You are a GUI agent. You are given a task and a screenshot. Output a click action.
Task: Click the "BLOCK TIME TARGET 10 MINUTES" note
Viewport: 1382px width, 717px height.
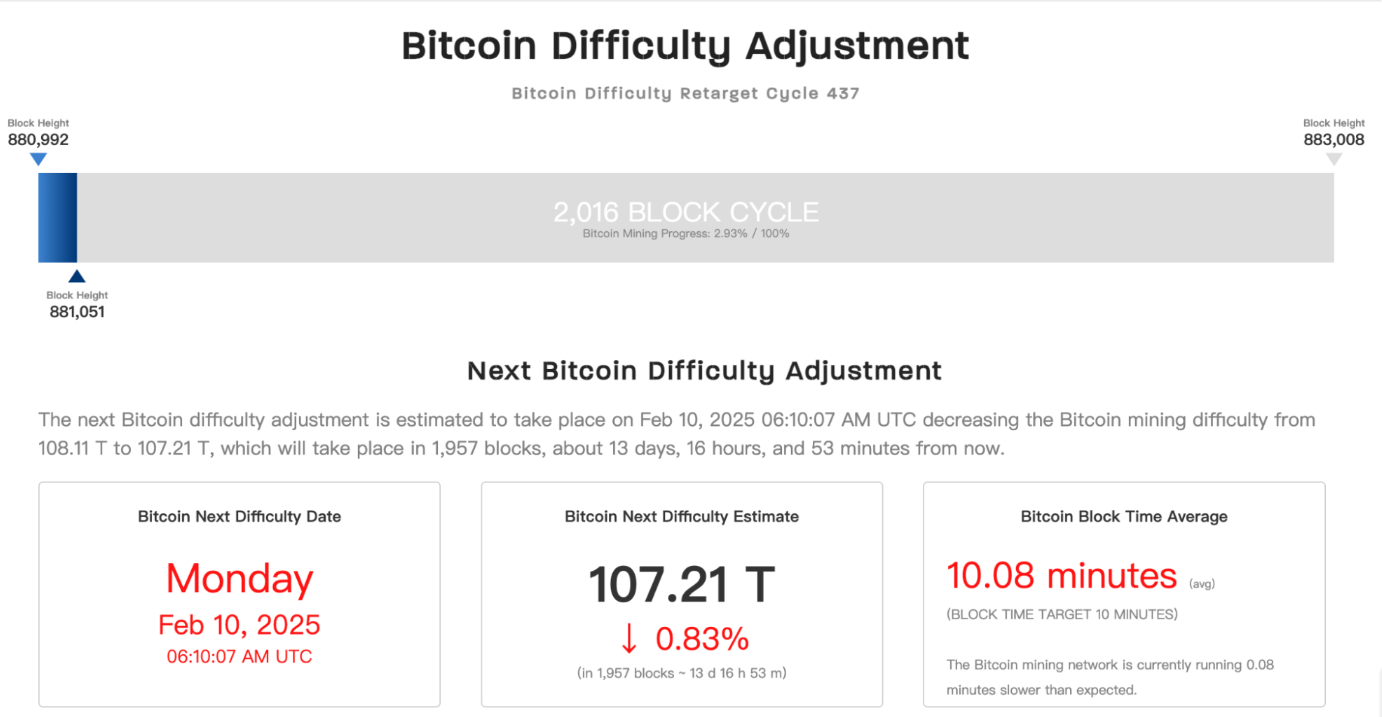click(1061, 614)
